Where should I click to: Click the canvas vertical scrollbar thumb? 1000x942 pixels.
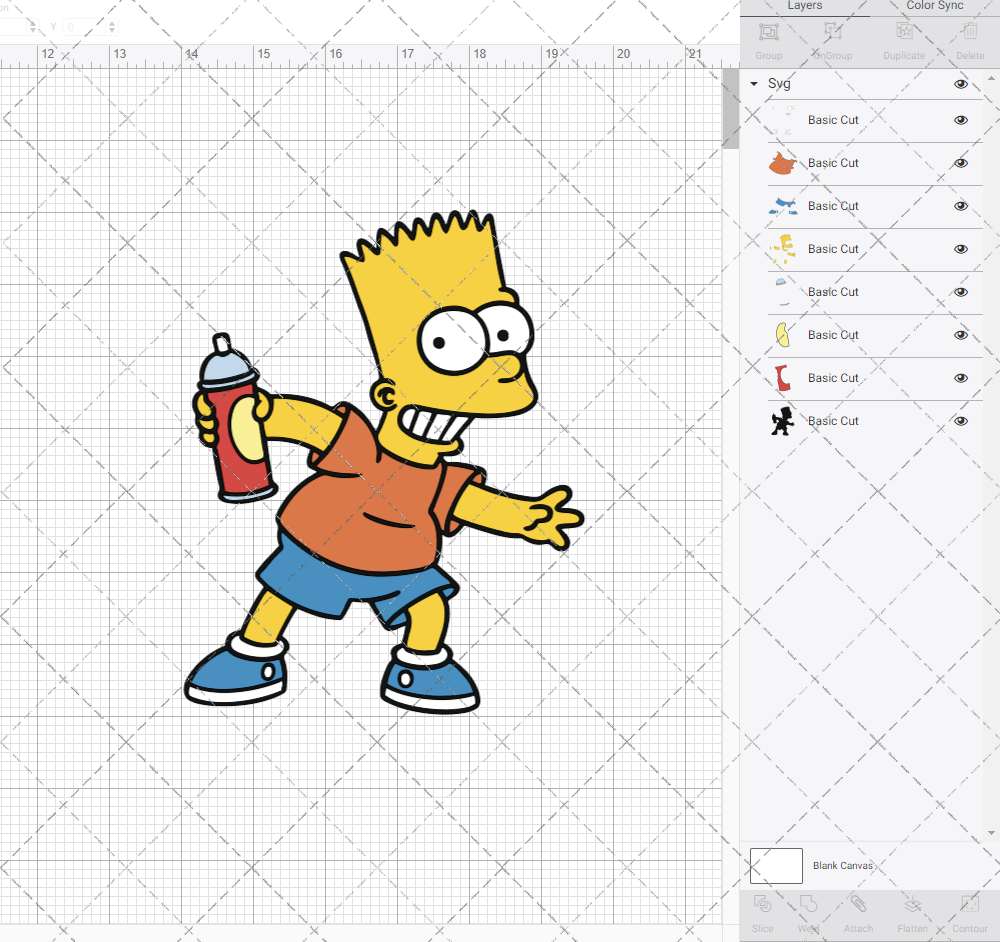pos(730,108)
